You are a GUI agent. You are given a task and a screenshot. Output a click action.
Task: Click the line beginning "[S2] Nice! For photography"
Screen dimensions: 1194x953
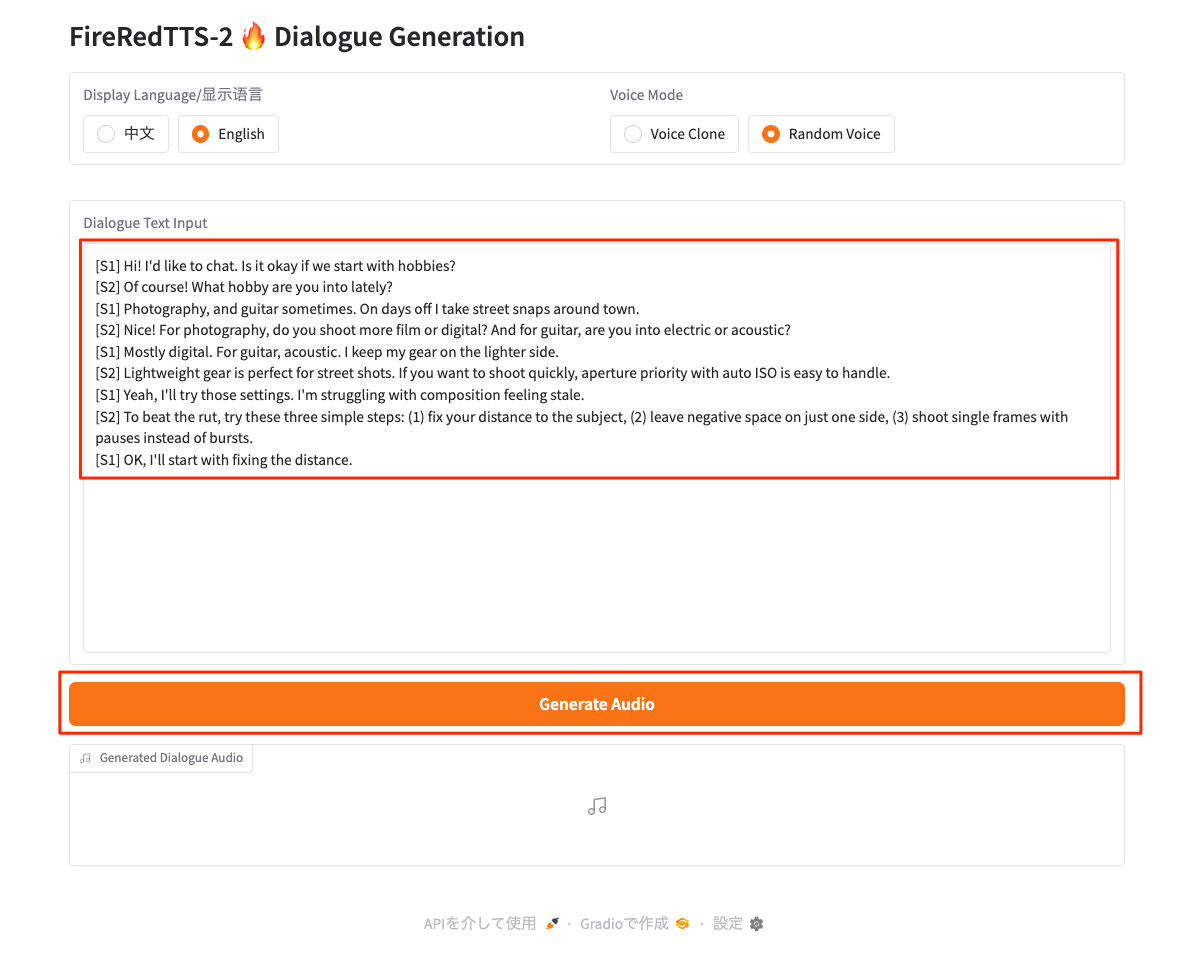click(x=443, y=330)
